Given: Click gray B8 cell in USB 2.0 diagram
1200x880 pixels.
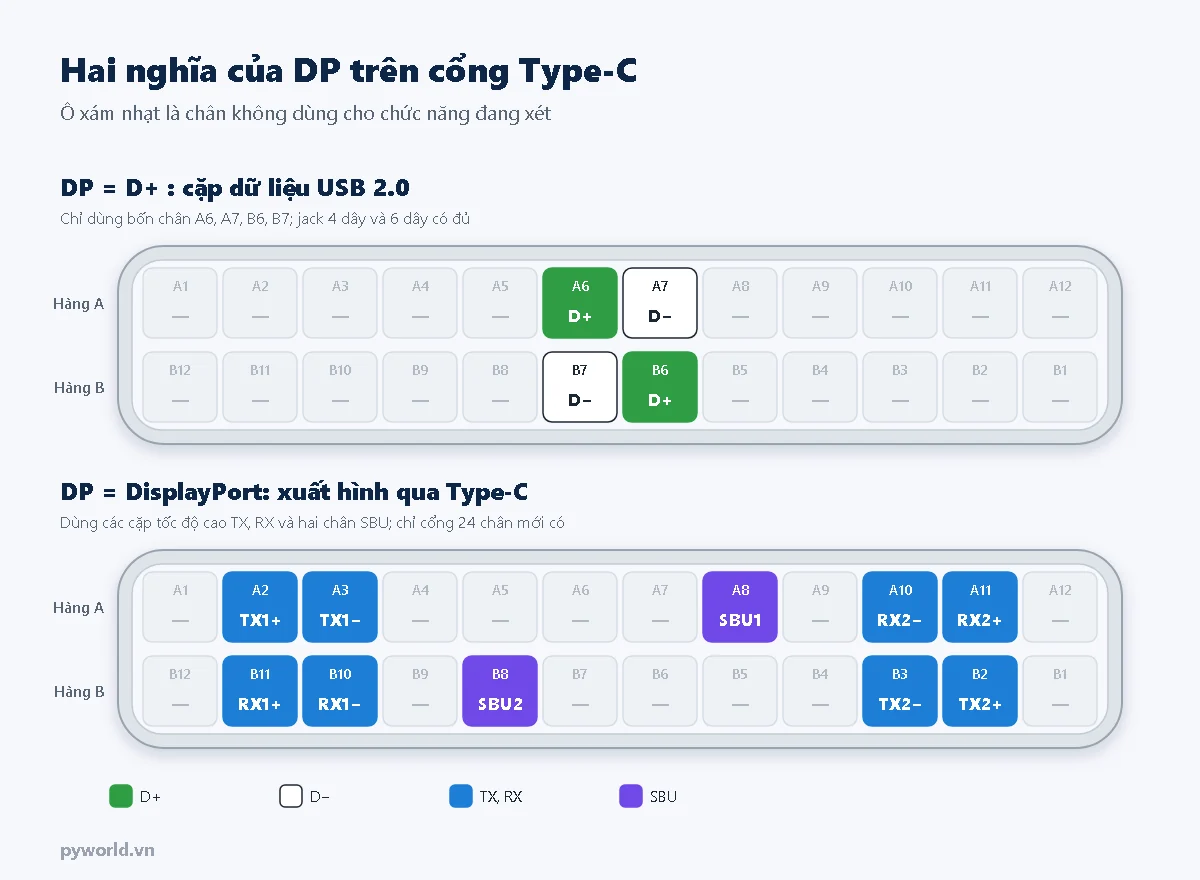Looking at the screenshot, I should coord(500,387).
